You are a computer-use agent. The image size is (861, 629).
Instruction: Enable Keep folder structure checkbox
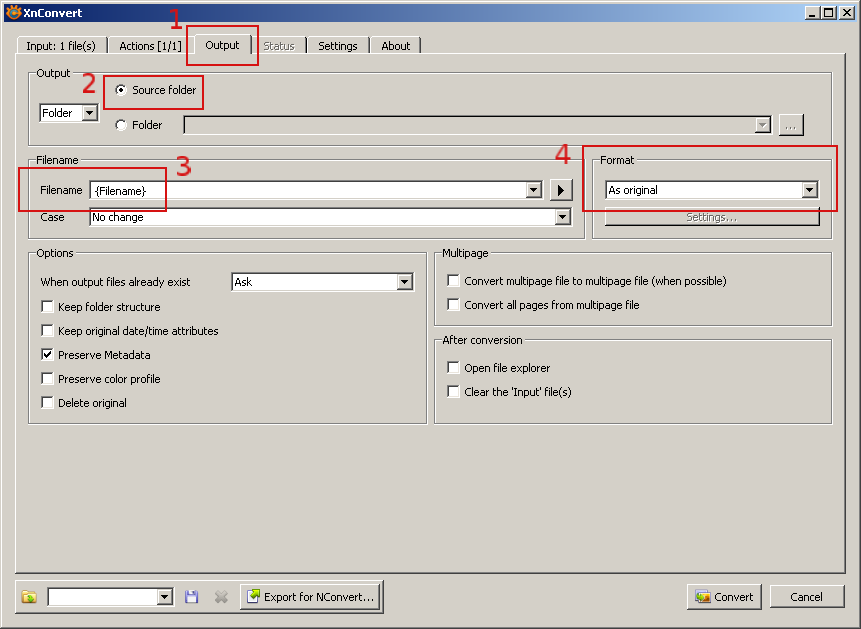(48, 307)
